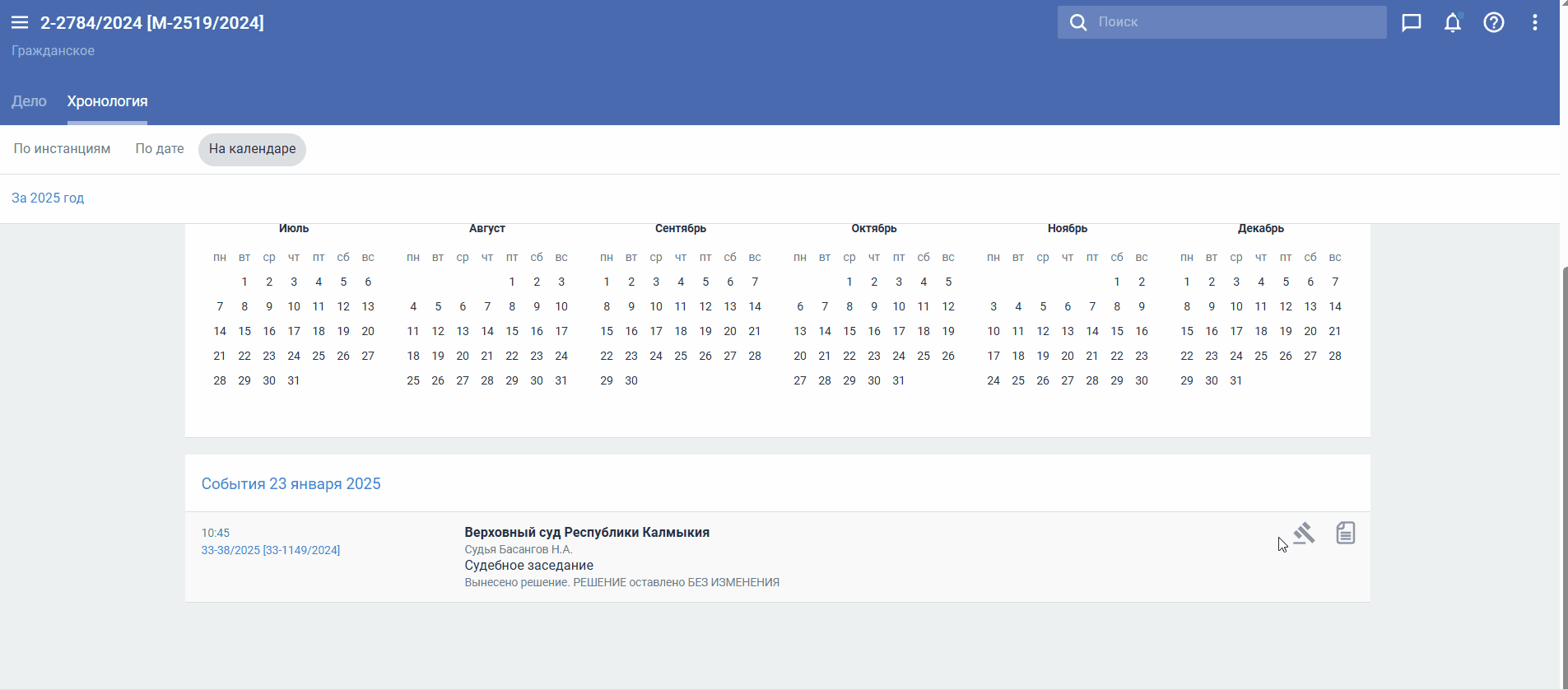Switch to the По дате view
Viewport: 1568px width, 690px height.
click(160, 149)
